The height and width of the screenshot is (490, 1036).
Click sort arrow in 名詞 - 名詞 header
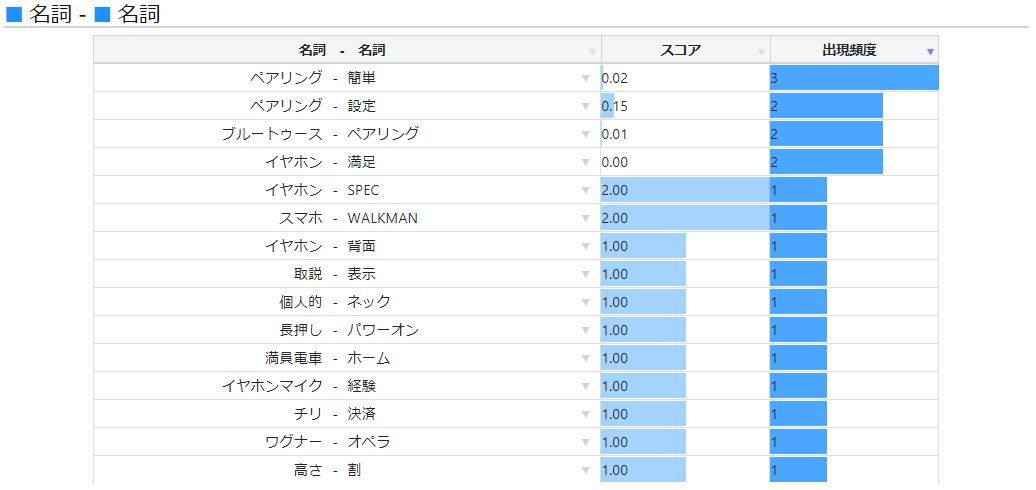(x=593, y=52)
